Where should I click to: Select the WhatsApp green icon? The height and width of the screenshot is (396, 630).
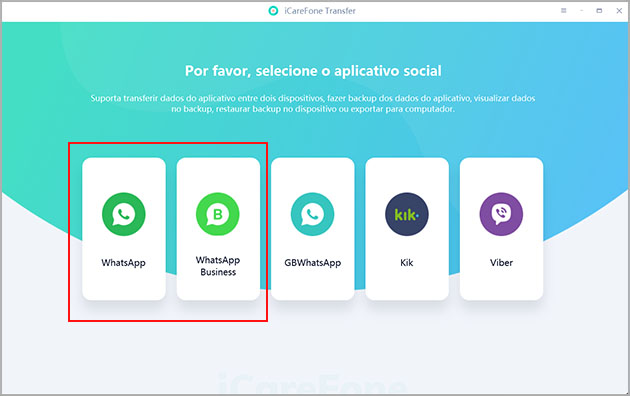pyautogui.click(x=124, y=214)
